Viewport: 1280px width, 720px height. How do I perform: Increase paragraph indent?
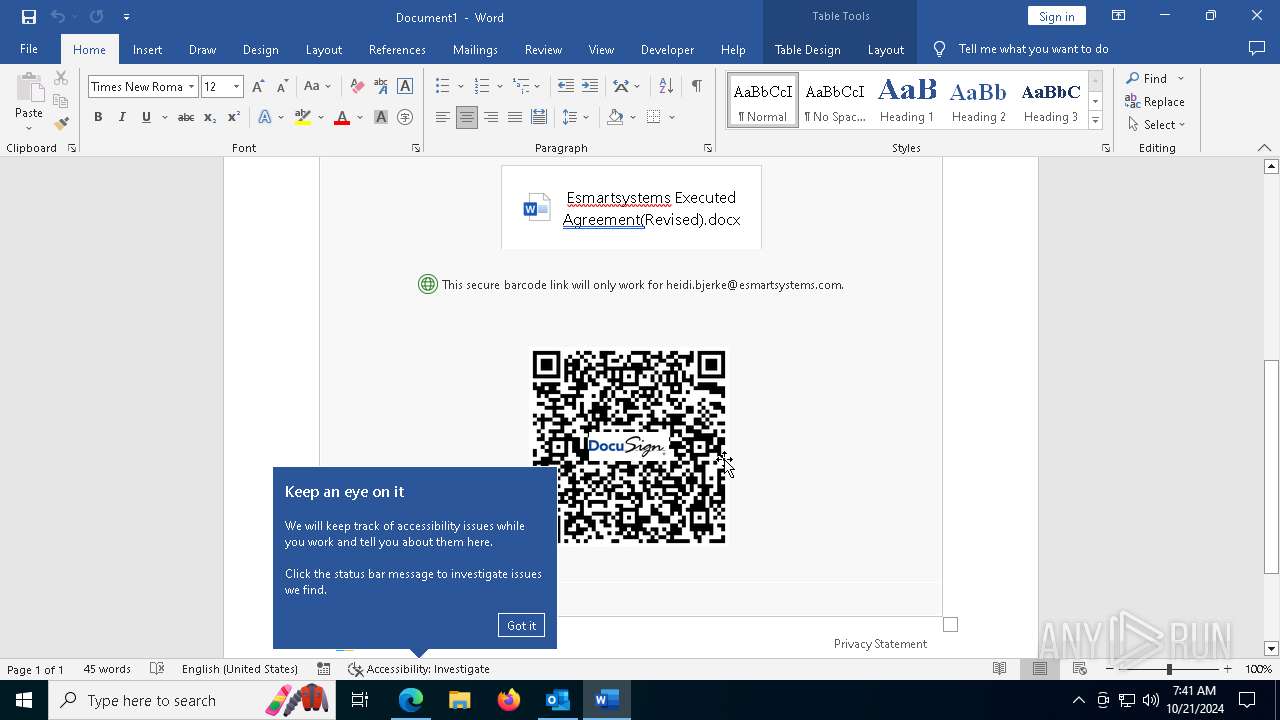(590, 87)
